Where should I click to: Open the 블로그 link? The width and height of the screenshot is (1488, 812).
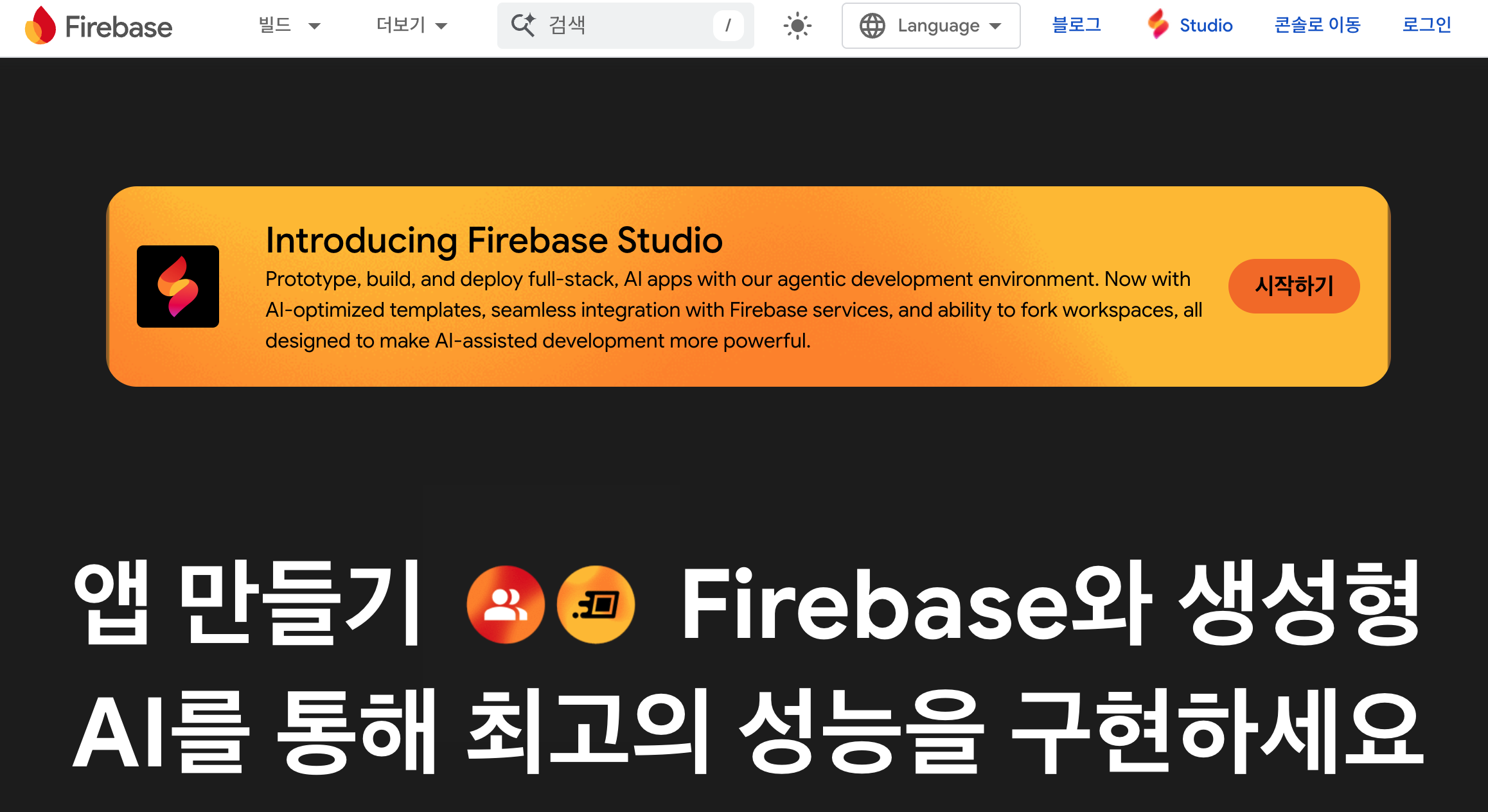pyautogui.click(x=1076, y=25)
